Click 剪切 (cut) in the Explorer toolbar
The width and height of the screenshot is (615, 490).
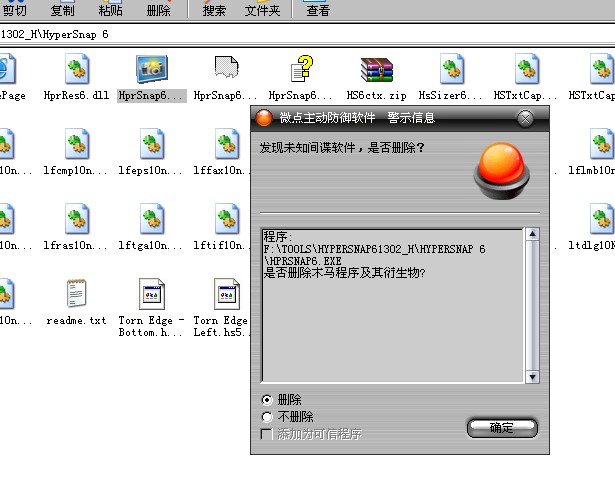click(x=15, y=10)
